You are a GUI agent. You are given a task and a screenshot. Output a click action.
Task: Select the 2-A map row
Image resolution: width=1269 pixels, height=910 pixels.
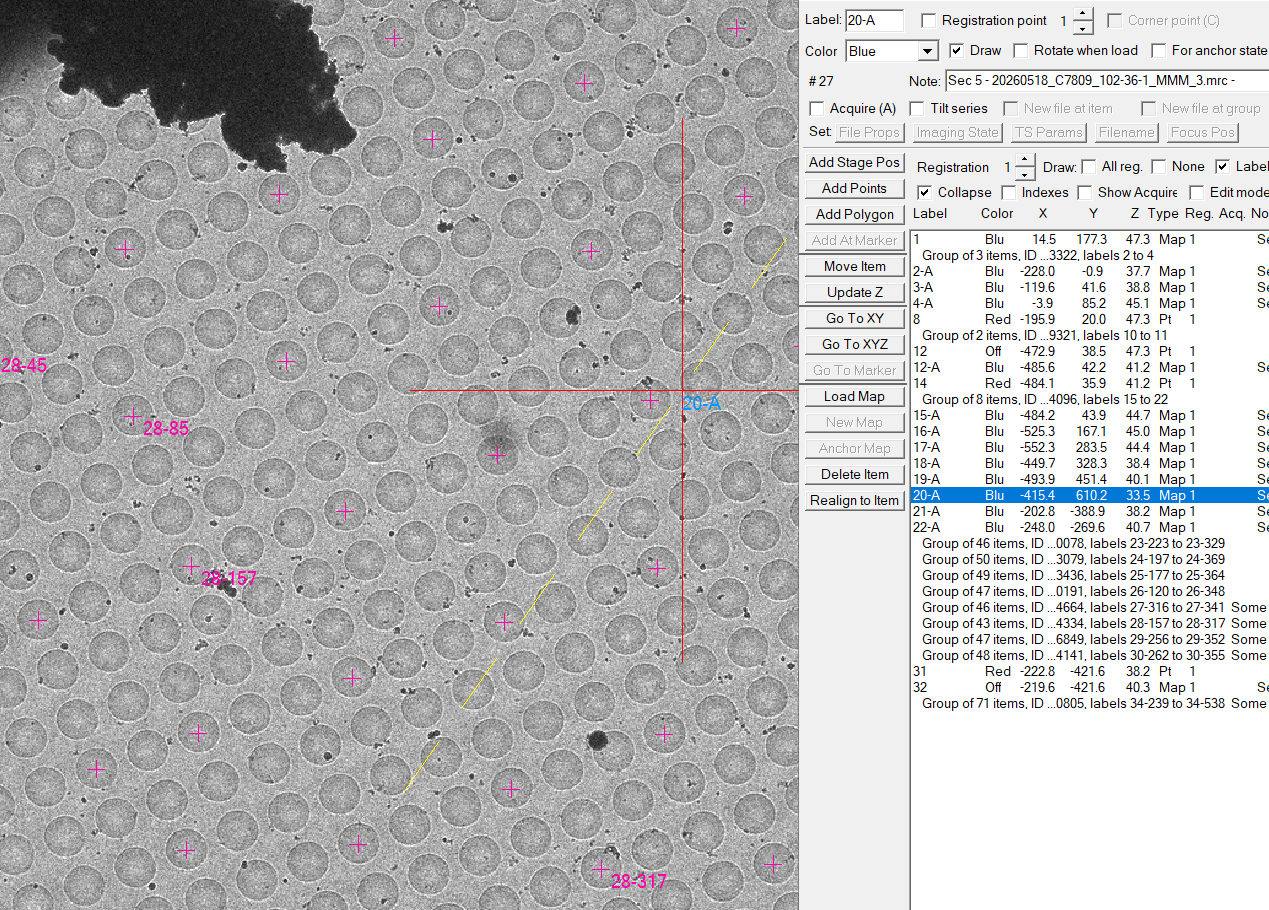pyautogui.click(x=1090, y=271)
